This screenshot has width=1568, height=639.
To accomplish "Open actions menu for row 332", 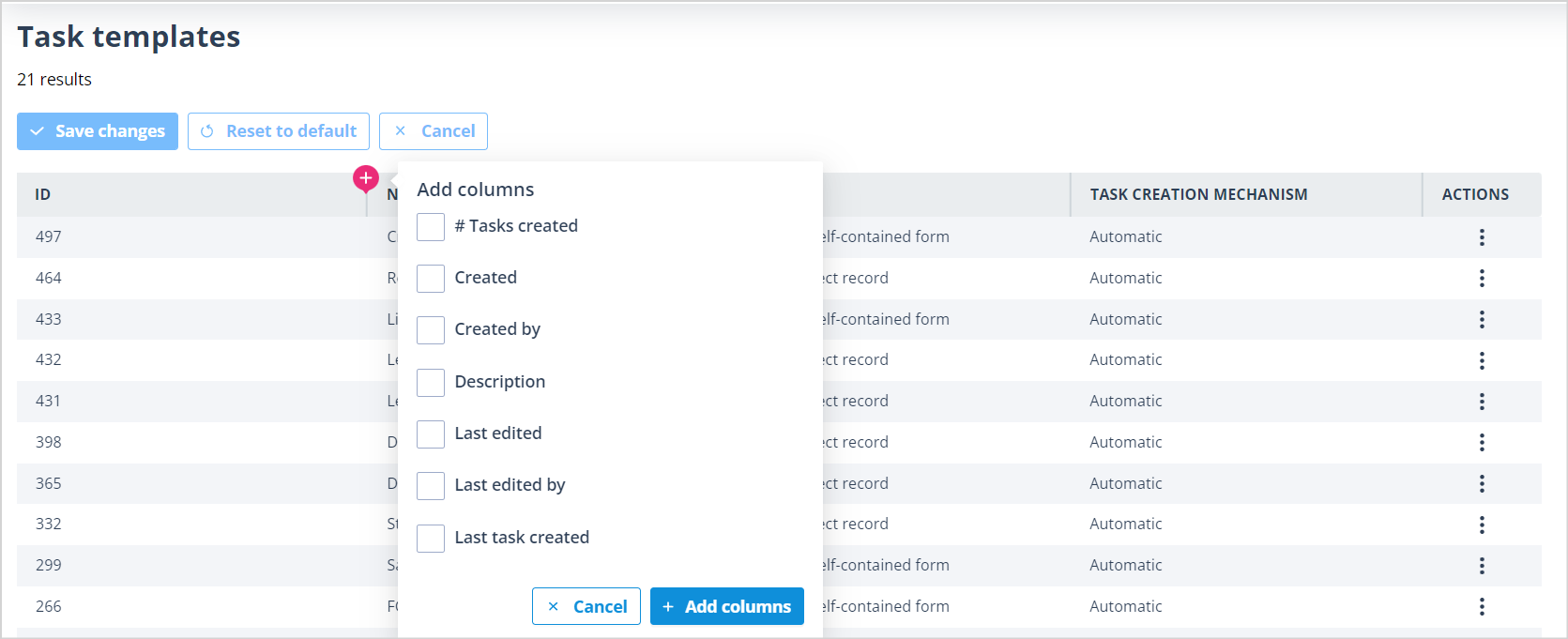I will point(1482,525).
